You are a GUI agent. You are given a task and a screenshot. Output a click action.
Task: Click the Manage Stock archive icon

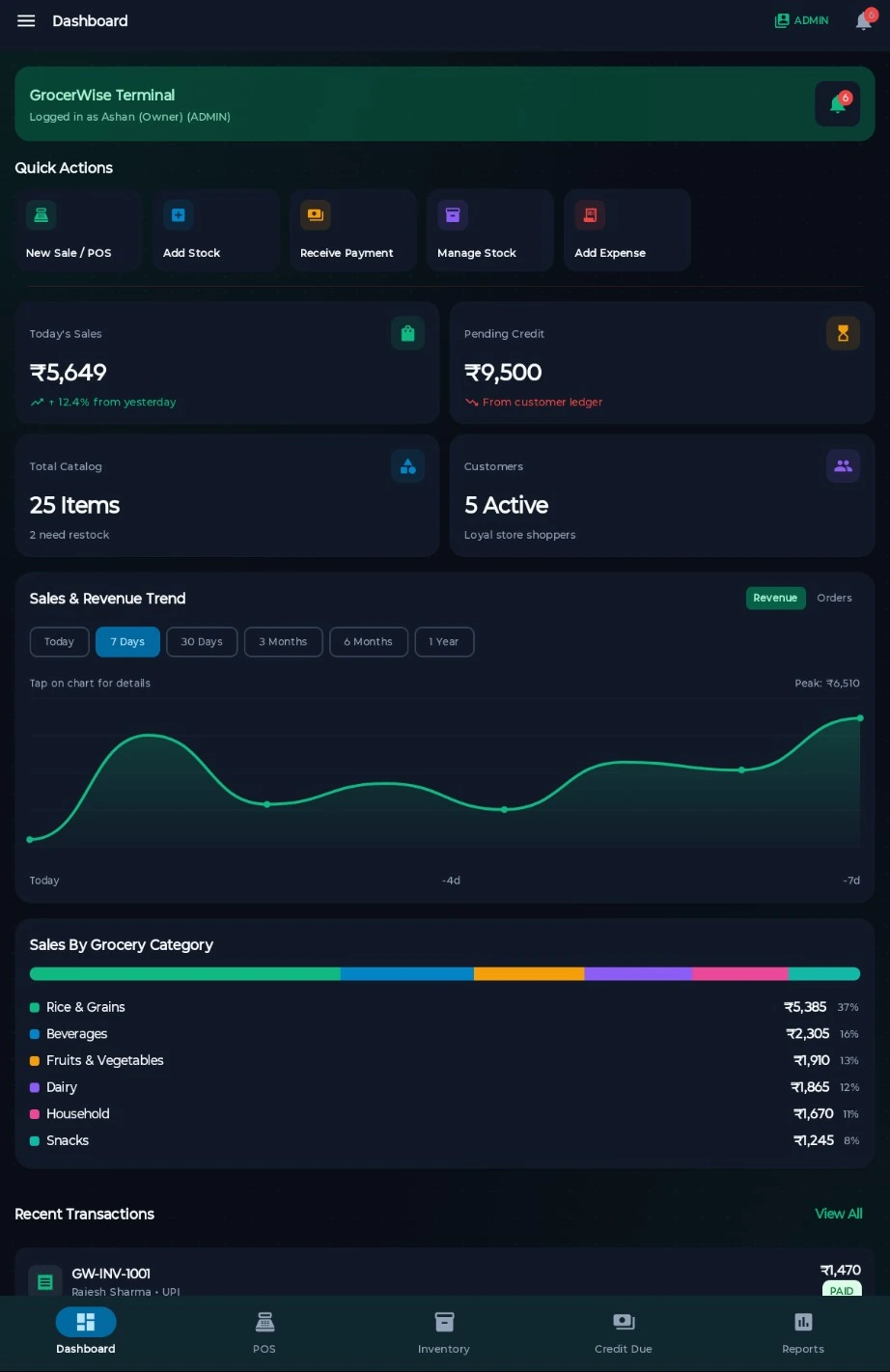tap(452, 215)
